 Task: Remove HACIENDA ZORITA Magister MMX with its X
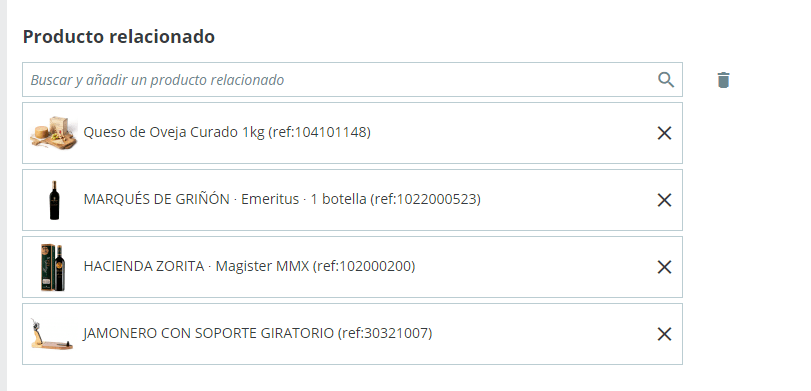pos(664,267)
